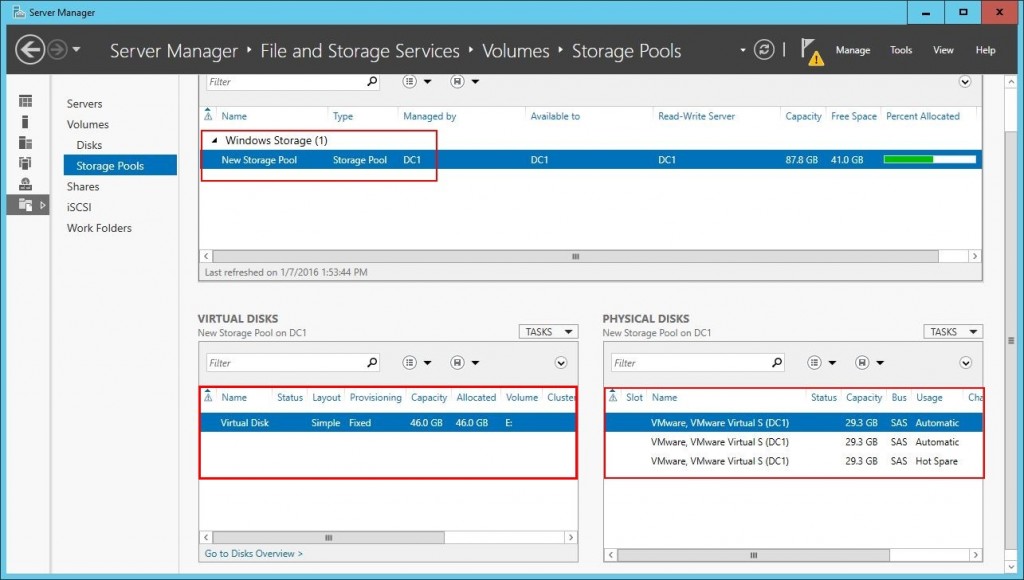The width and height of the screenshot is (1024, 580).
Task: Open the All Servers icon in sidebar
Action: (x=27, y=143)
